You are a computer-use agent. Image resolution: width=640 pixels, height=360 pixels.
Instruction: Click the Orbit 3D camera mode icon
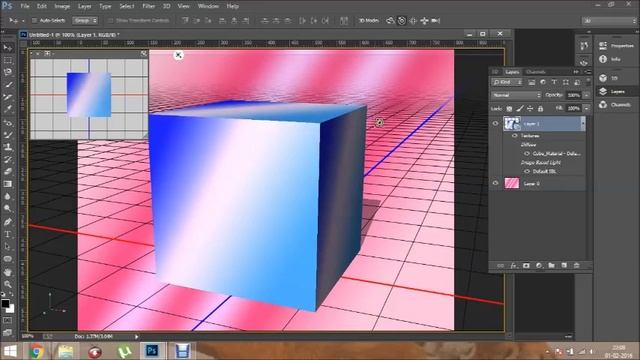tap(390, 20)
